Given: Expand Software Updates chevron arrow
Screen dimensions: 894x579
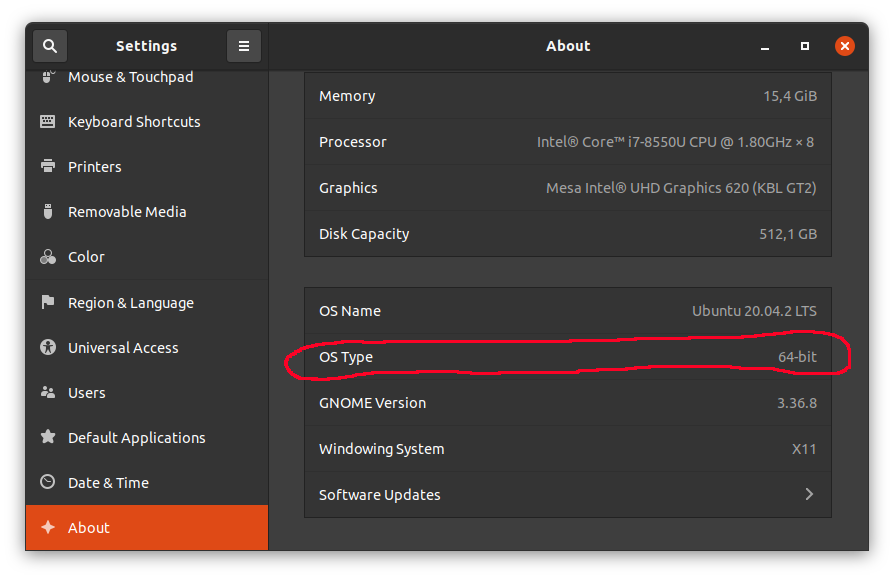Looking at the screenshot, I should (809, 494).
